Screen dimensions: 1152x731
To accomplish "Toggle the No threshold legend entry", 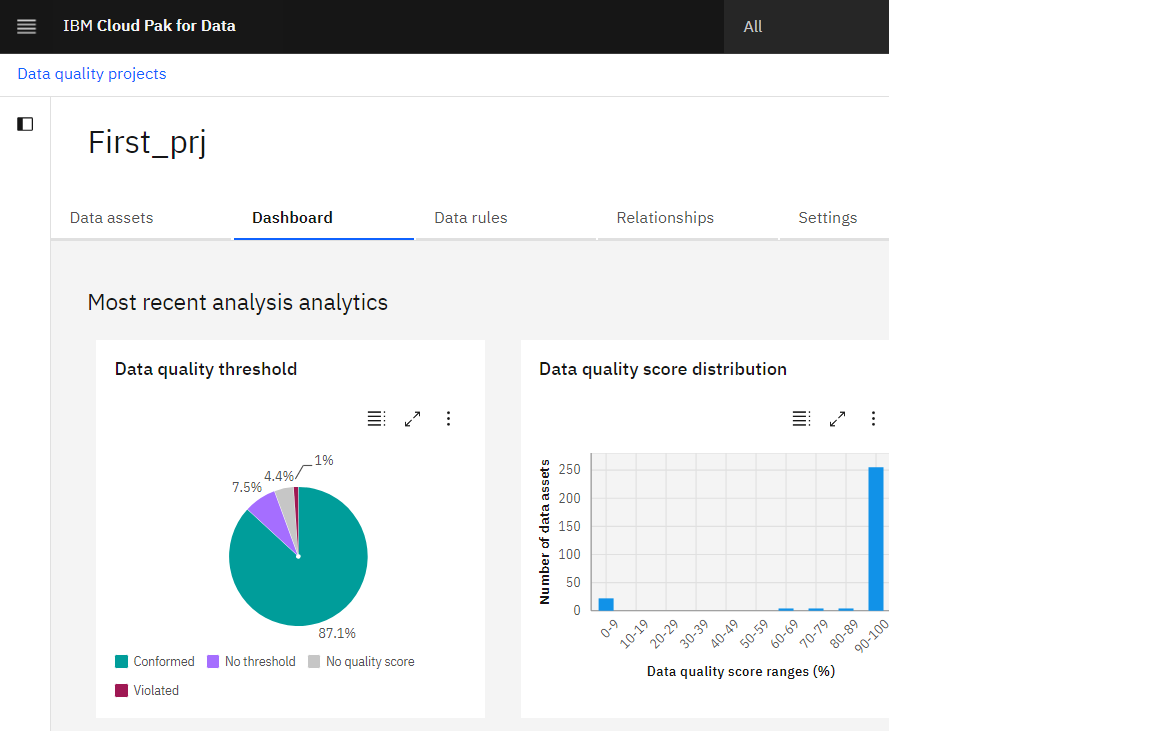I will tap(251, 661).
